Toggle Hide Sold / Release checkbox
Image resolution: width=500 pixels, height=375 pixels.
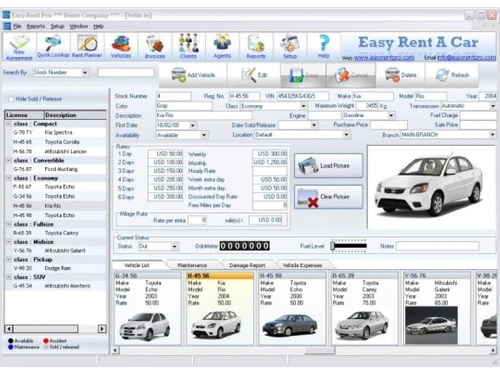[11, 99]
